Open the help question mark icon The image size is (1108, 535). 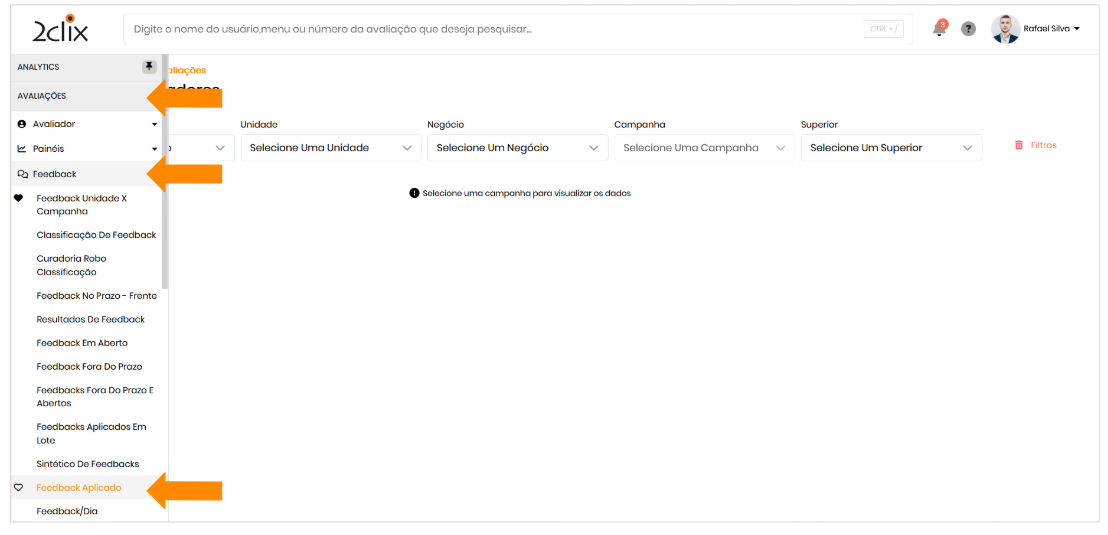point(968,29)
